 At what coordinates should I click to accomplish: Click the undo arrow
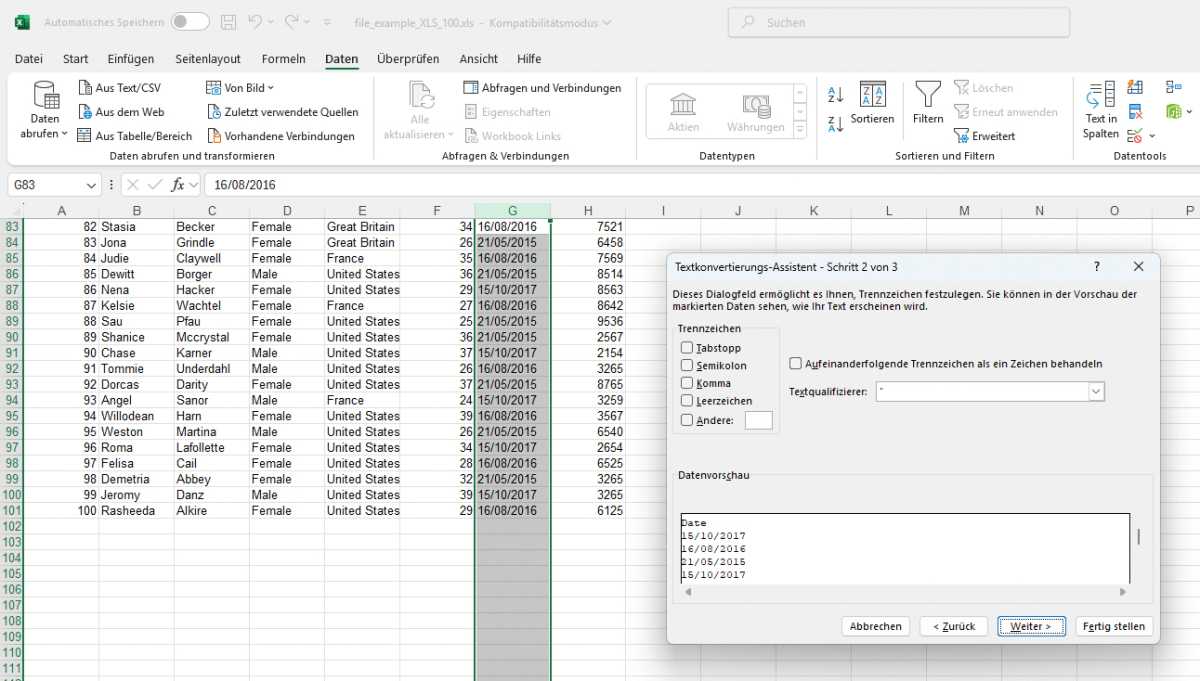click(x=255, y=22)
